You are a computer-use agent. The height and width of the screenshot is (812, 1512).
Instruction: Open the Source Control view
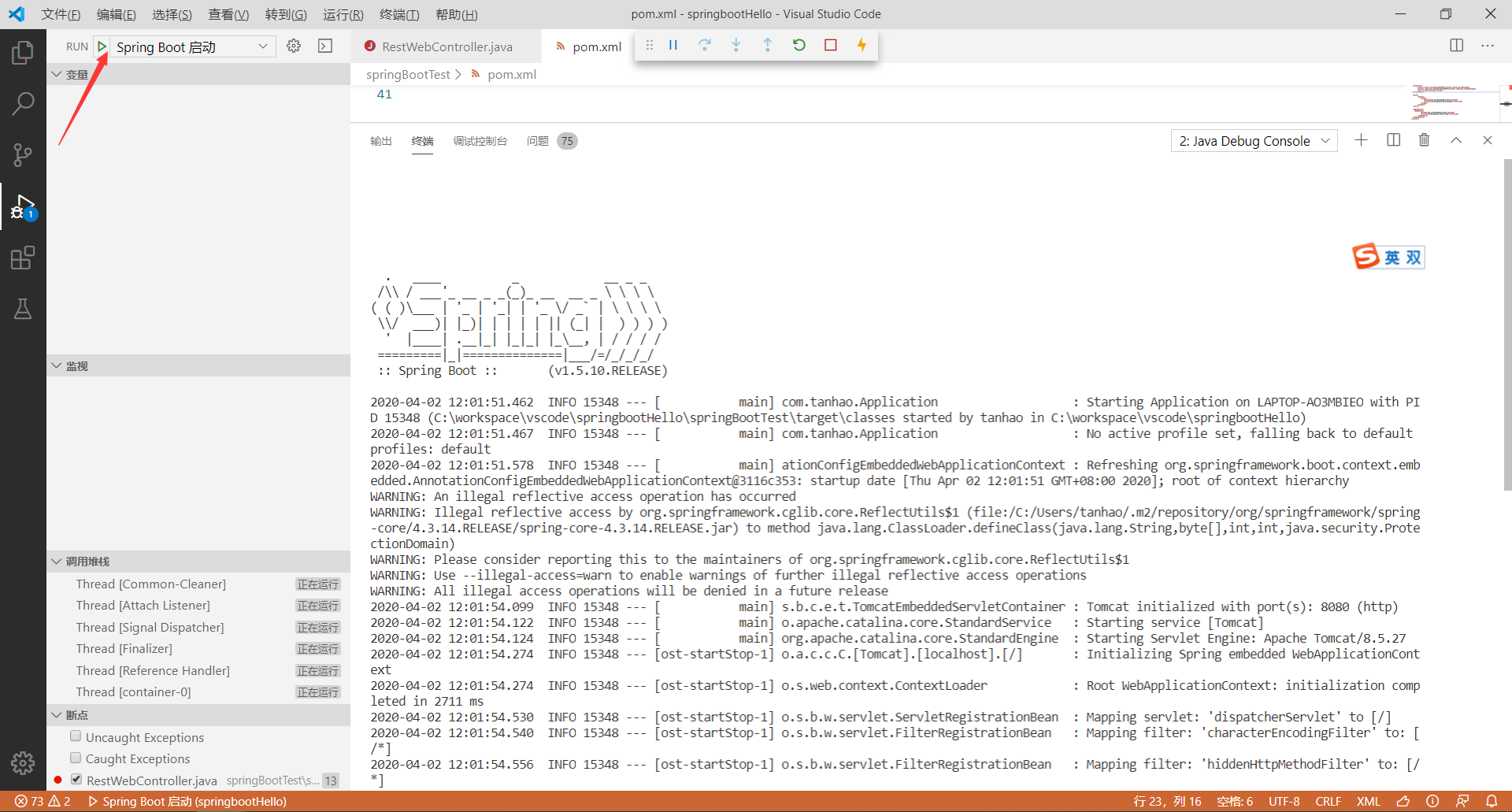coord(23,154)
